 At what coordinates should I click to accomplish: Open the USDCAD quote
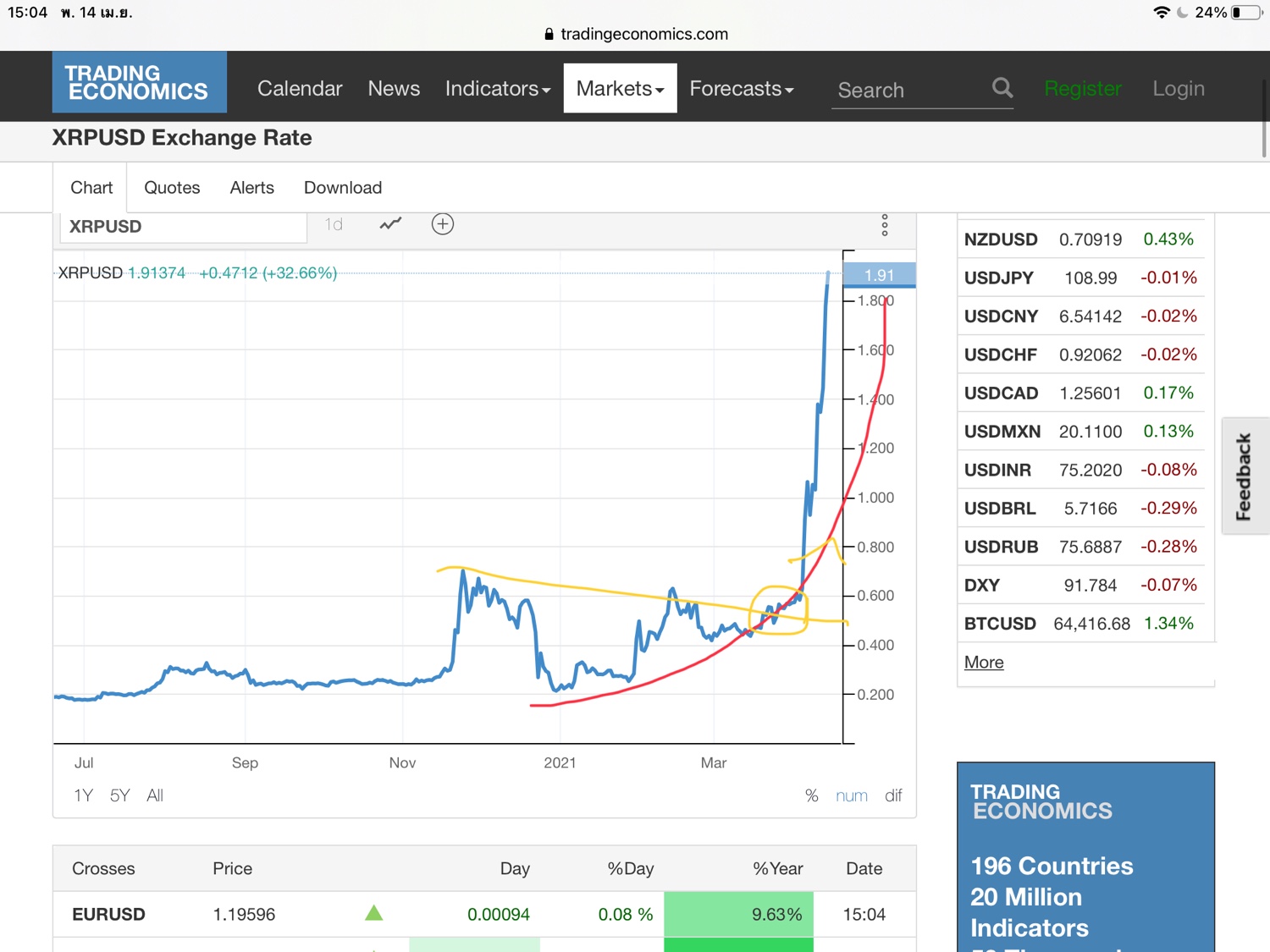point(1001,393)
